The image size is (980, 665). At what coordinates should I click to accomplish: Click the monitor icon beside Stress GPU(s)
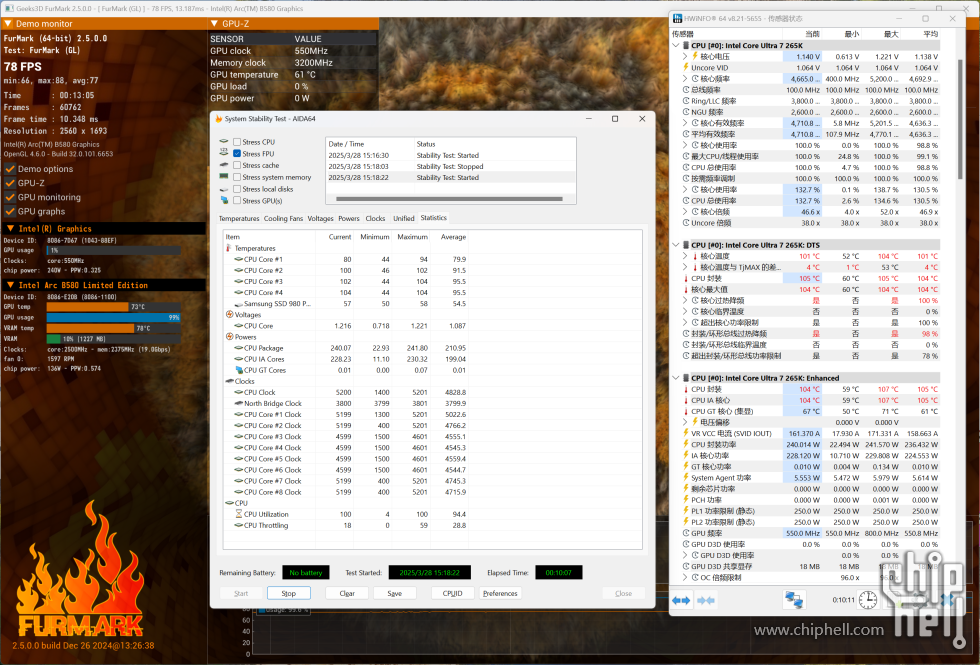point(224,201)
